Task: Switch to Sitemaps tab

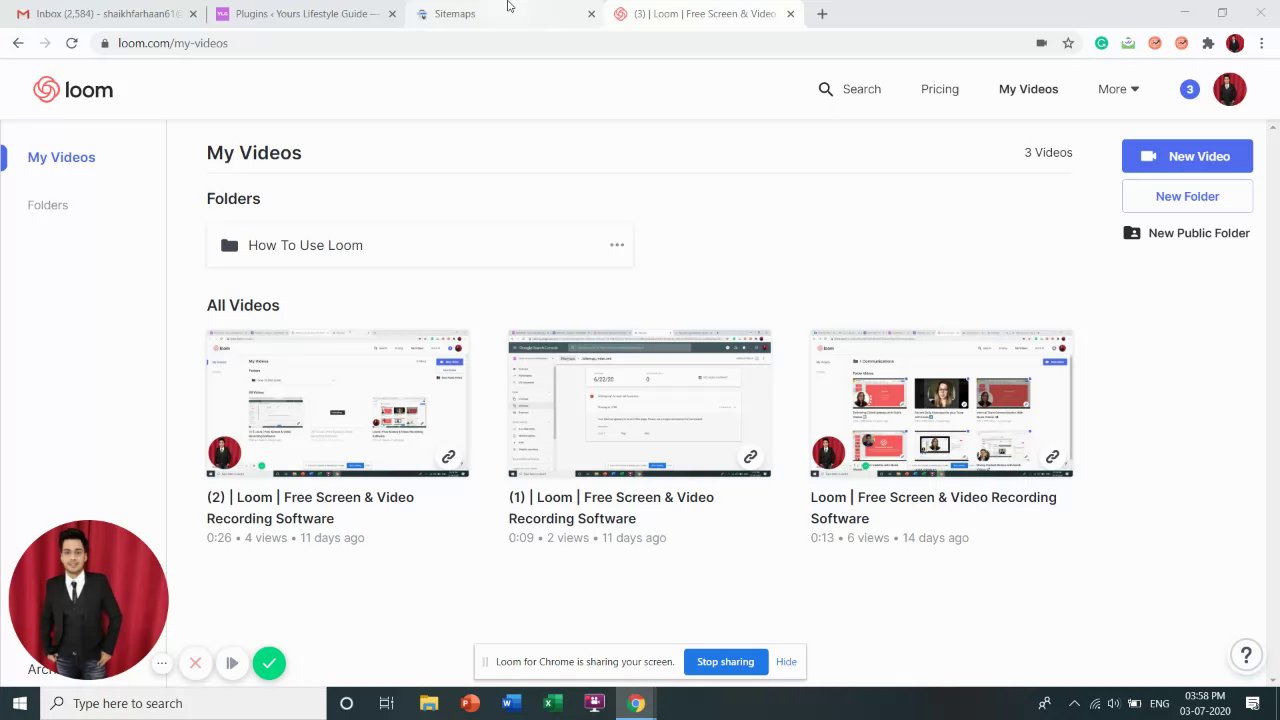Action: 505,14
